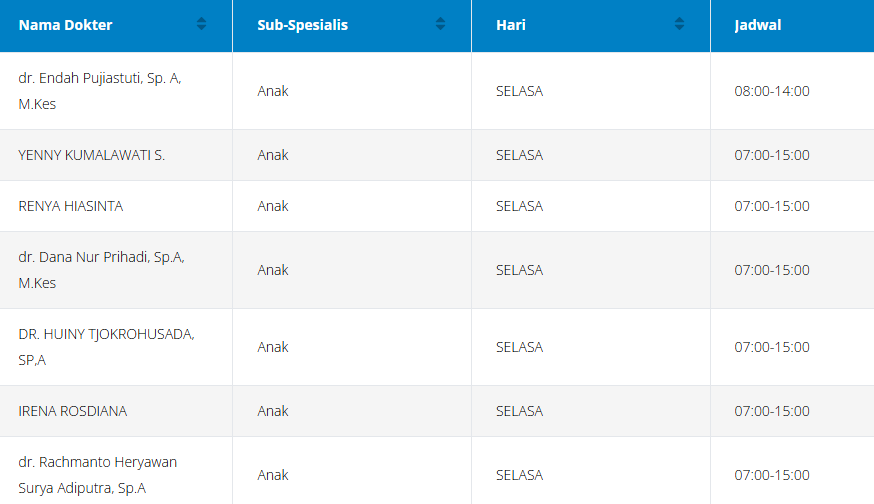This screenshot has width=874, height=504.
Task: Click IRENA ROSDIANA name cell
Action: [x=73, y=411]
